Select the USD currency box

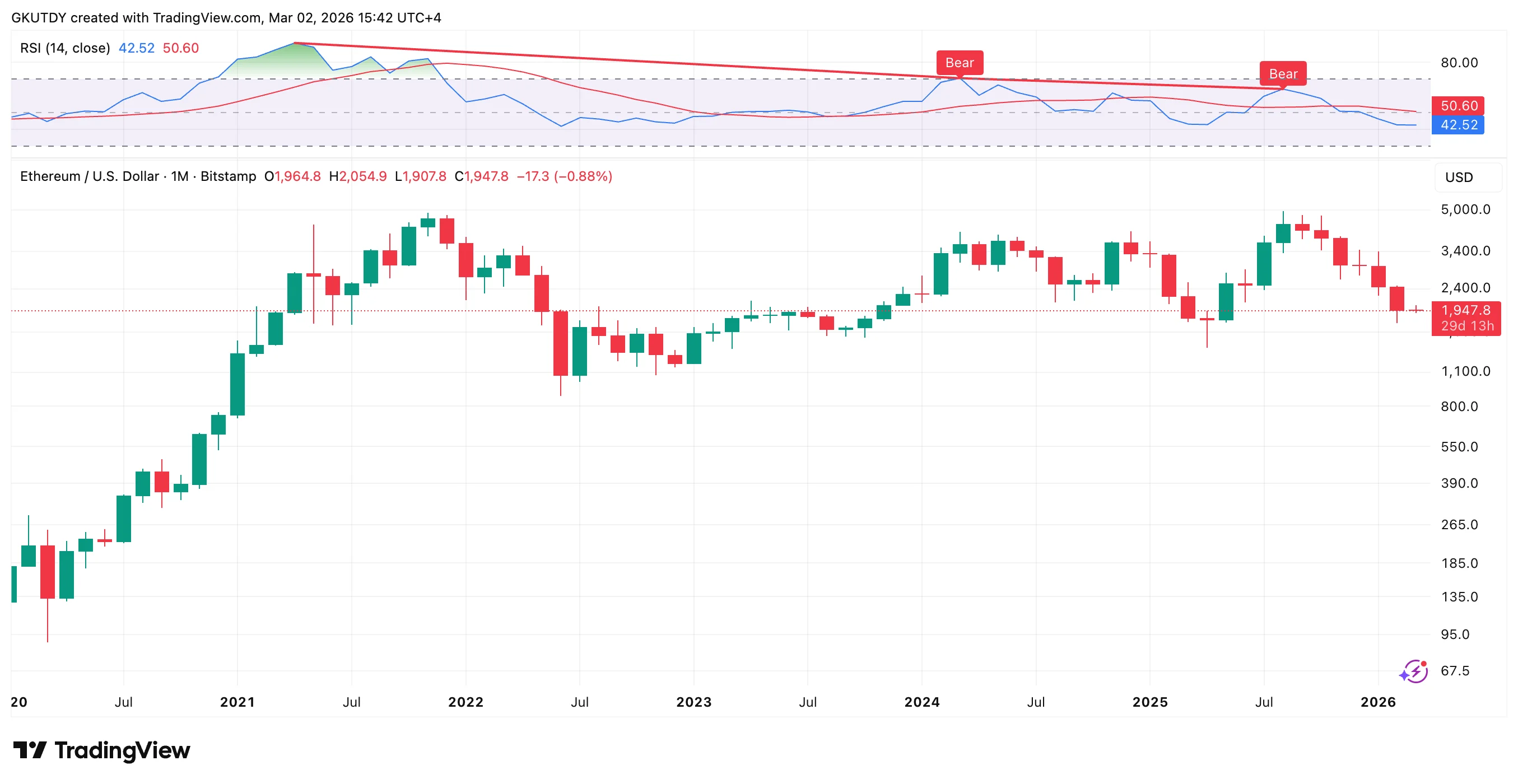tap(1468, 178)
